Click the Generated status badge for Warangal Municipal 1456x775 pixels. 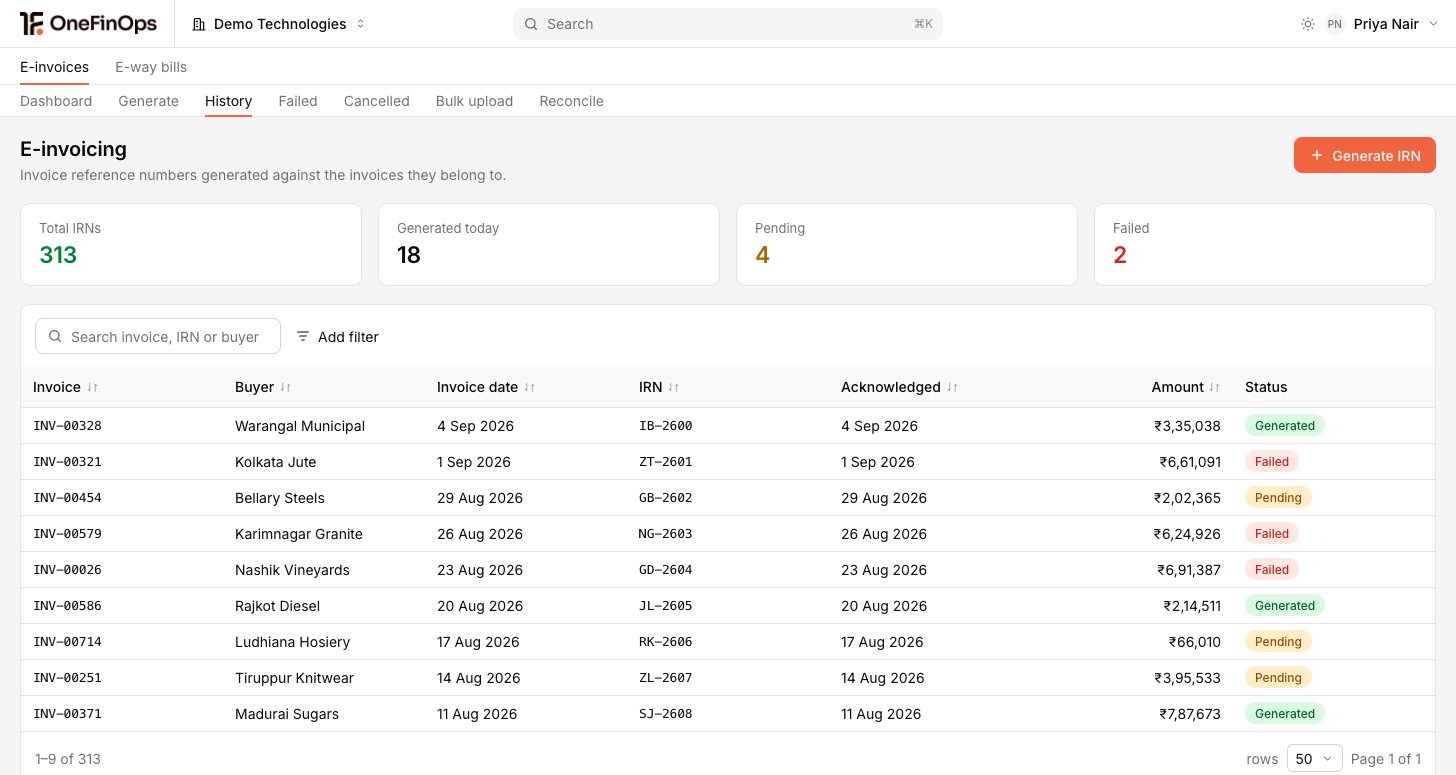click(1285, 426)
